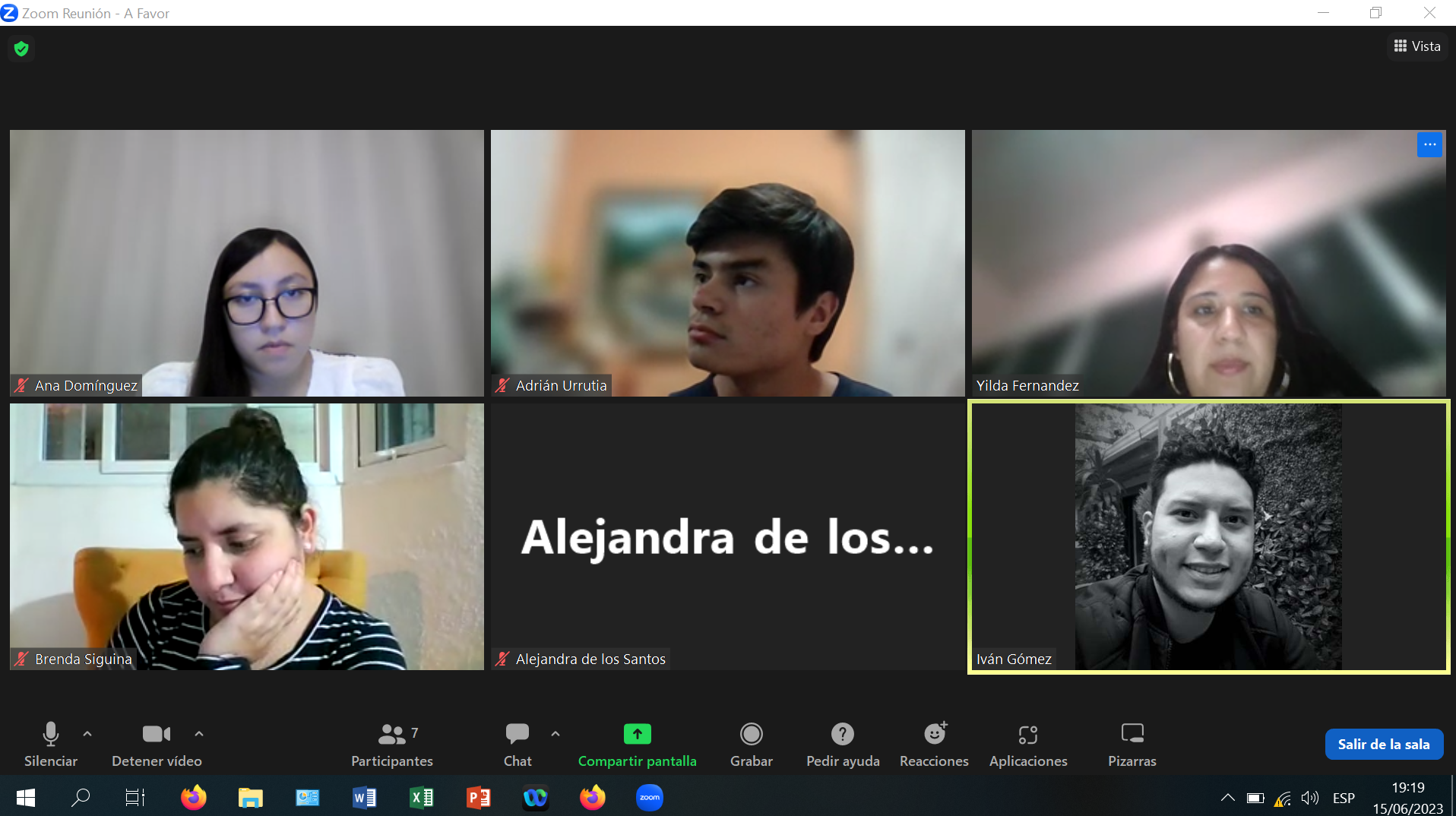Click the Pedir ayuda question icon
1456x816 pixels.
842,734
